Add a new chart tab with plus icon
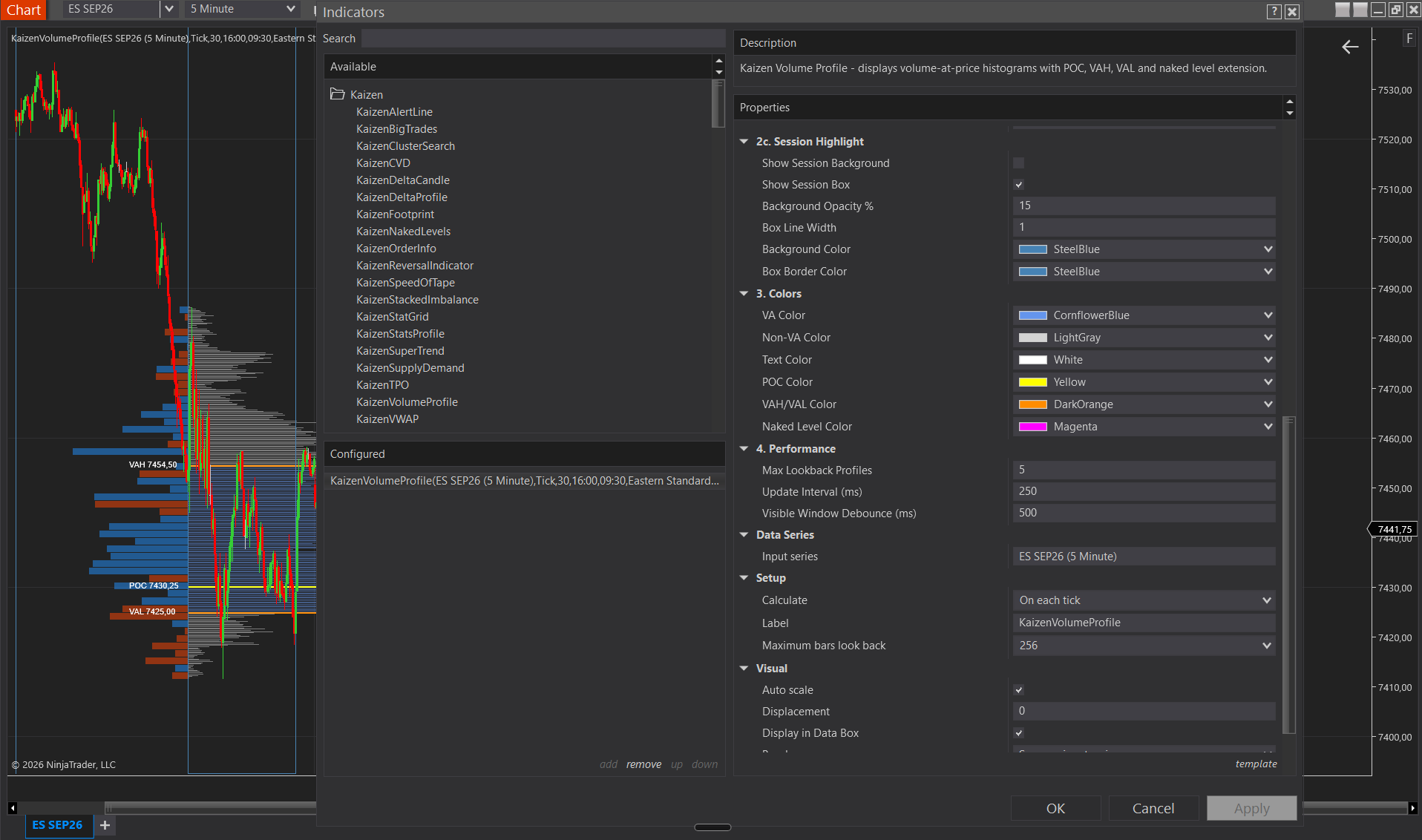 (105, 825)
